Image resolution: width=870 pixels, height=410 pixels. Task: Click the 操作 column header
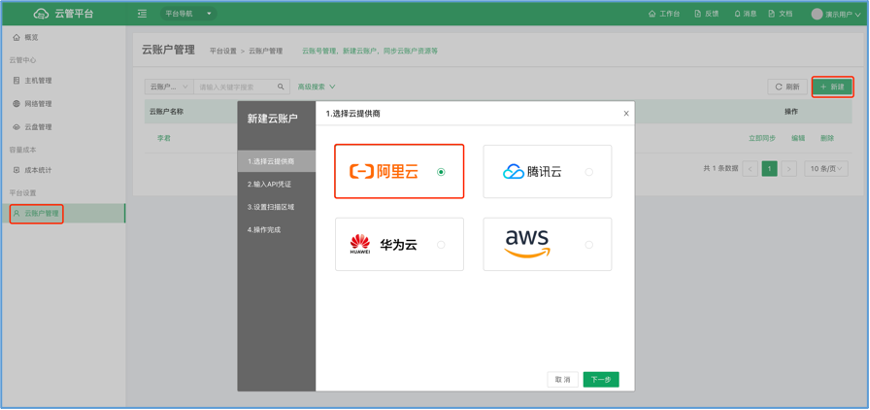pyautogui.click(x=791, y=112)
